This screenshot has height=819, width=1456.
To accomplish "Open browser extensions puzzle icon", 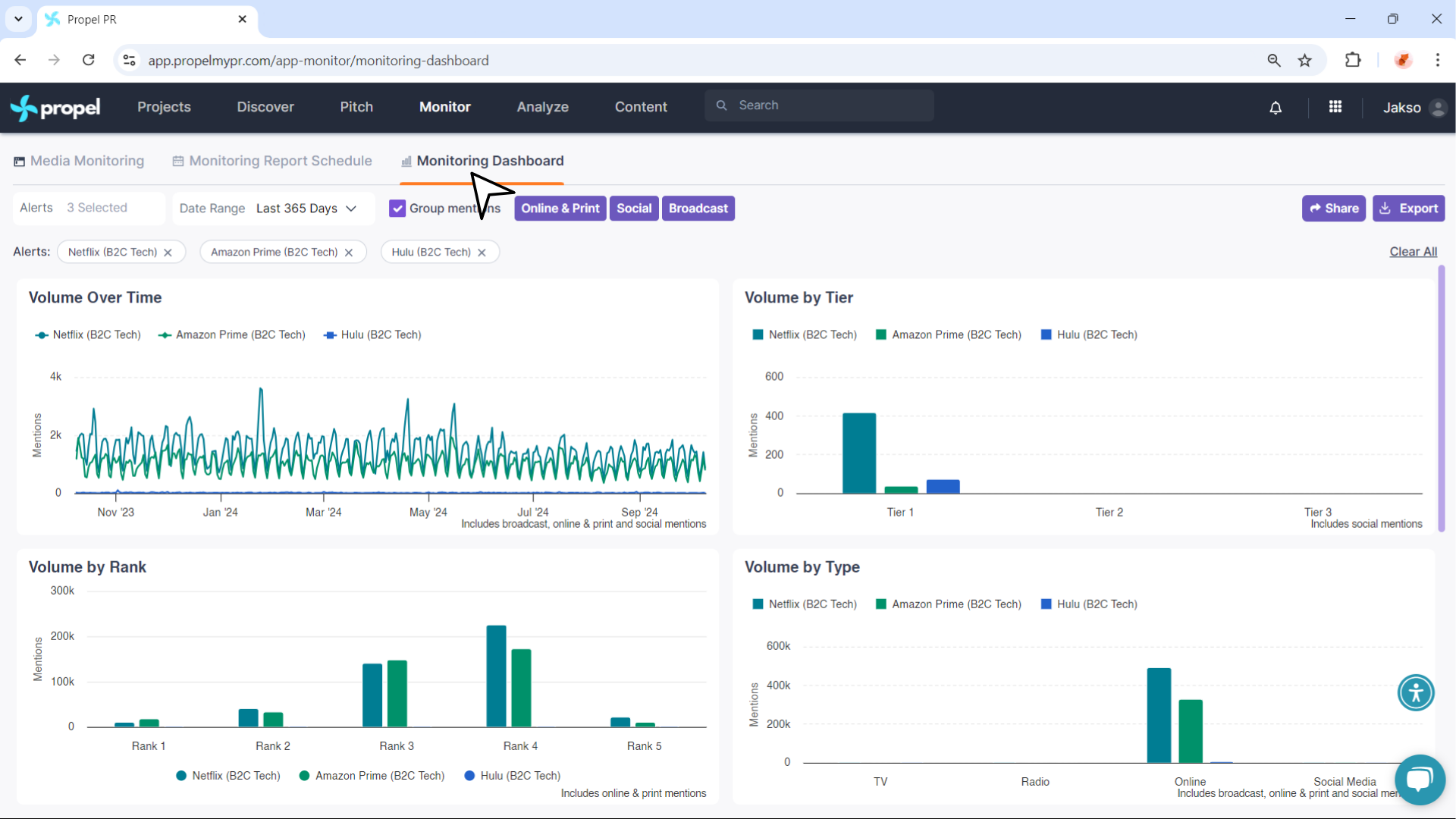I will [1353, 60].
